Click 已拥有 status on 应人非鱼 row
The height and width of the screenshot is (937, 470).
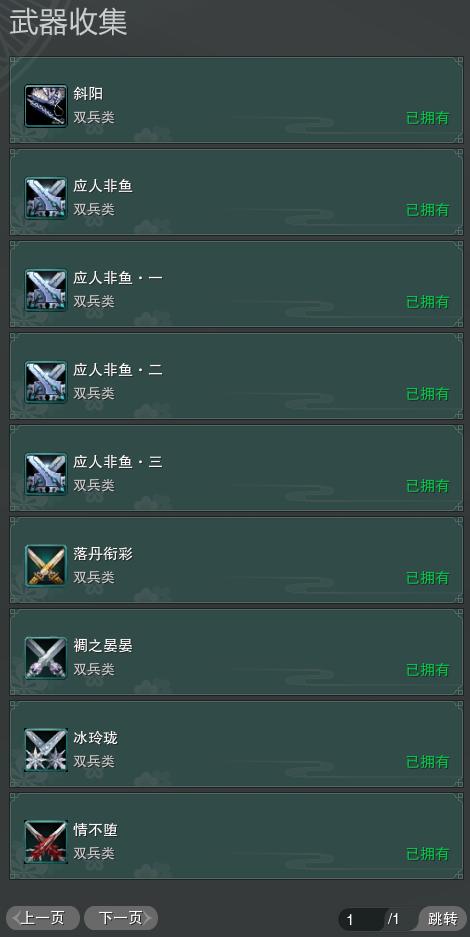(x=428, y=210)
